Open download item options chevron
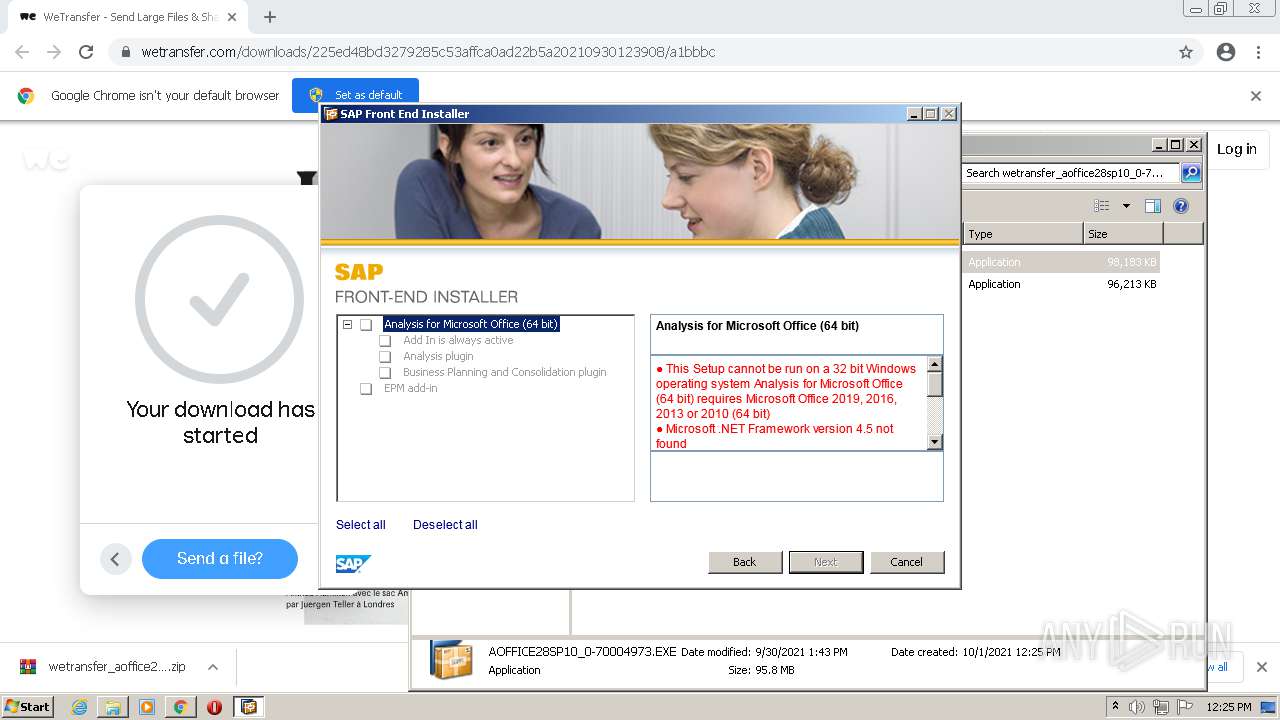The image size is (1280, 720). click(212, 667)
